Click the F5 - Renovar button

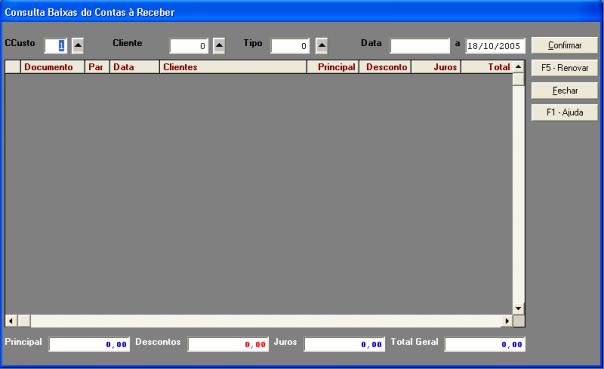pos(565,68)
